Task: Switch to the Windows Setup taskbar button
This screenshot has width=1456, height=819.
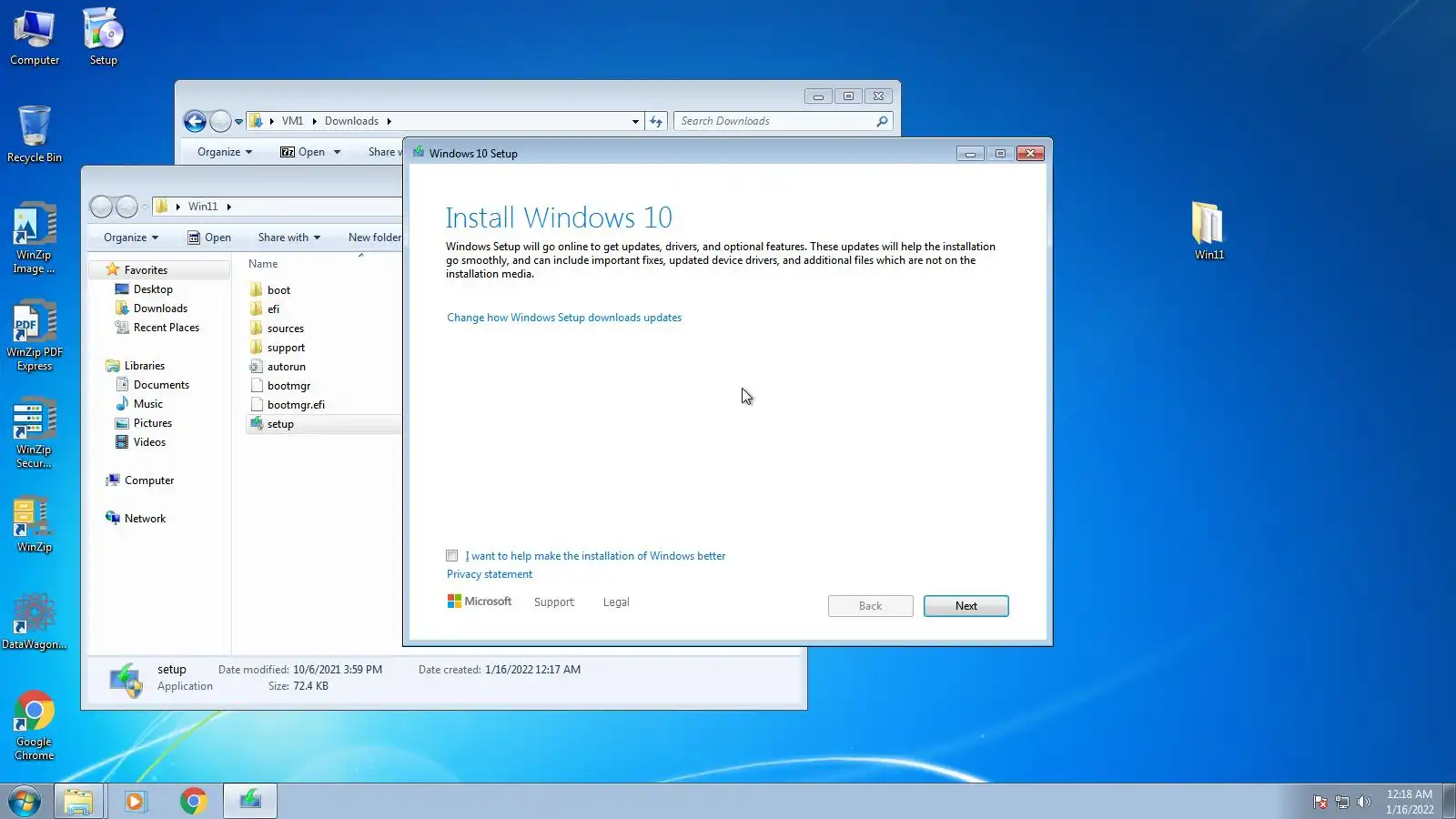Action: [x=250, y=801]
